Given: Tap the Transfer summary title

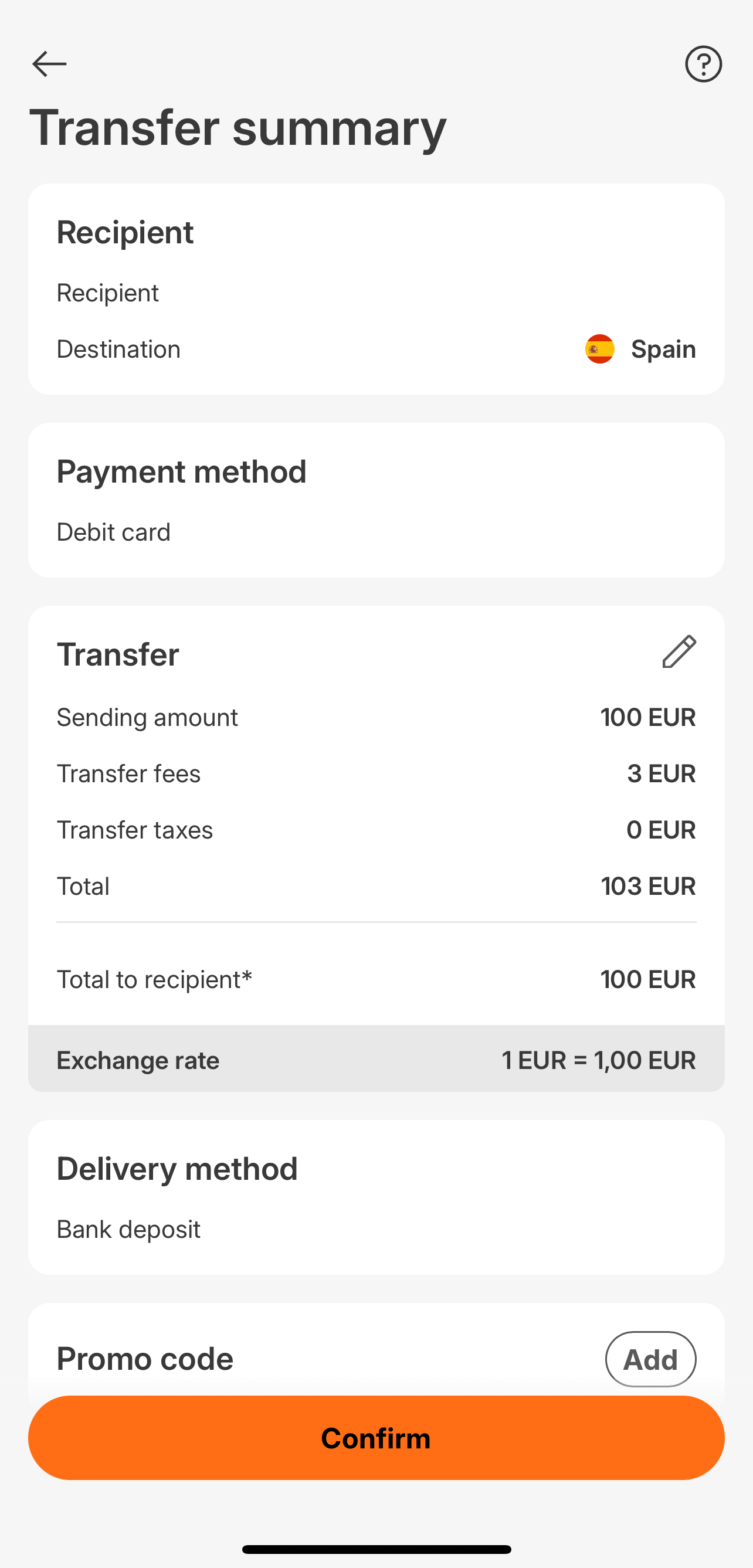Looking at the screenshot, I should pyautogui.click(x=238, y=128).
